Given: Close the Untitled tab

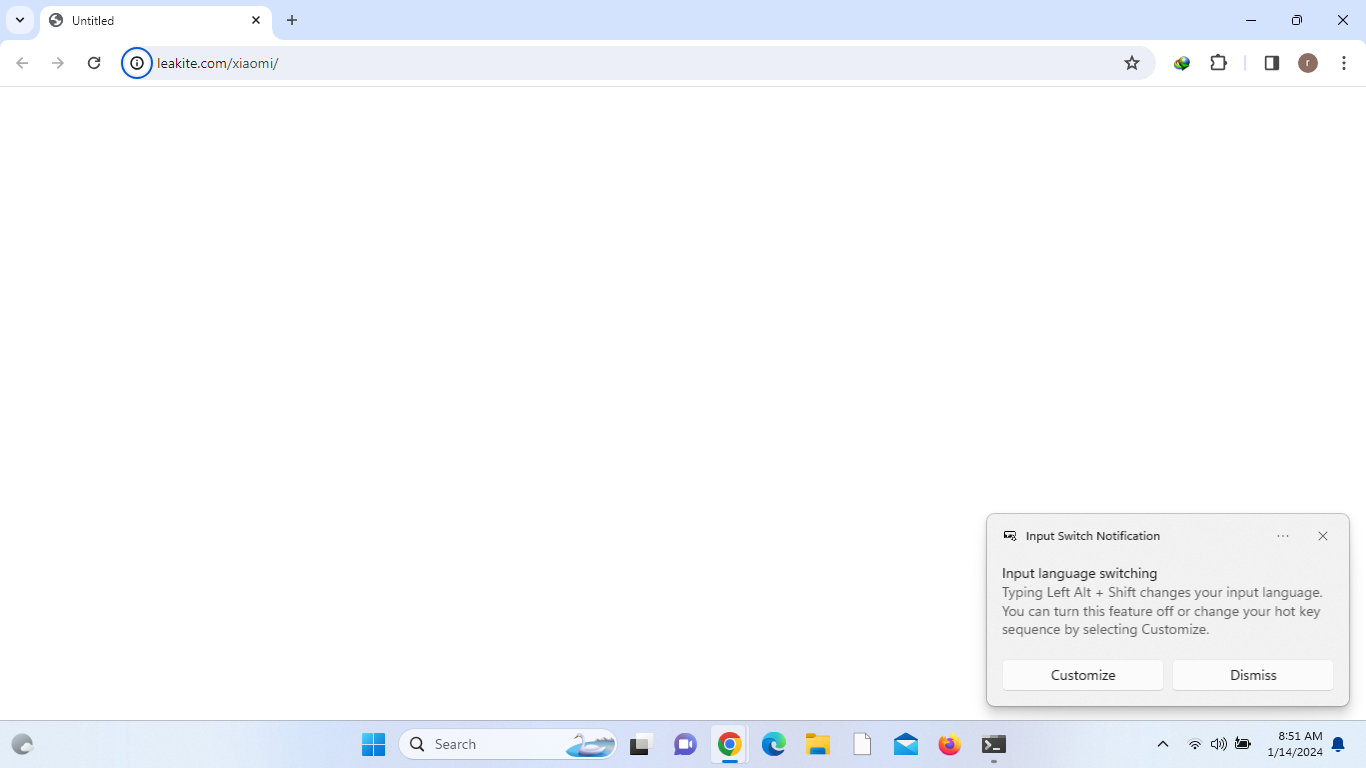Looking at the screenshot, I should coord(256,20).
